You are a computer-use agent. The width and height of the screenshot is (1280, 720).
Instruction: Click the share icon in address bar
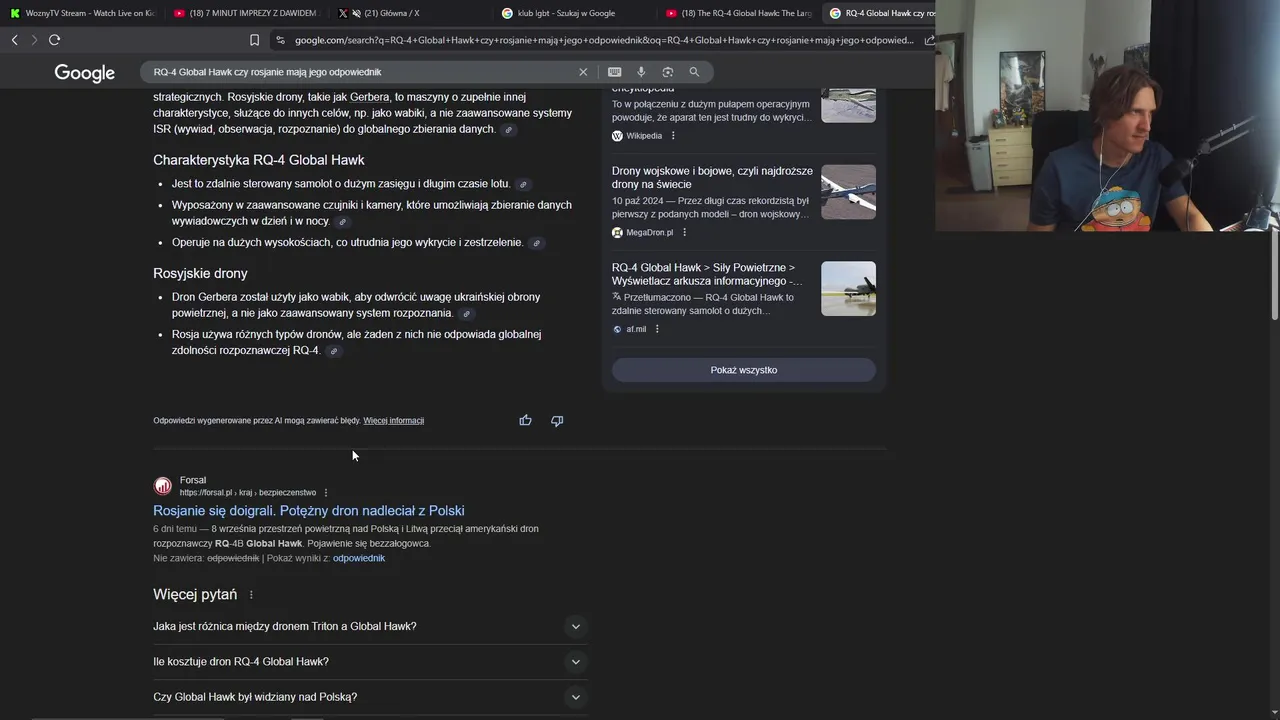[x=929, y=40]
